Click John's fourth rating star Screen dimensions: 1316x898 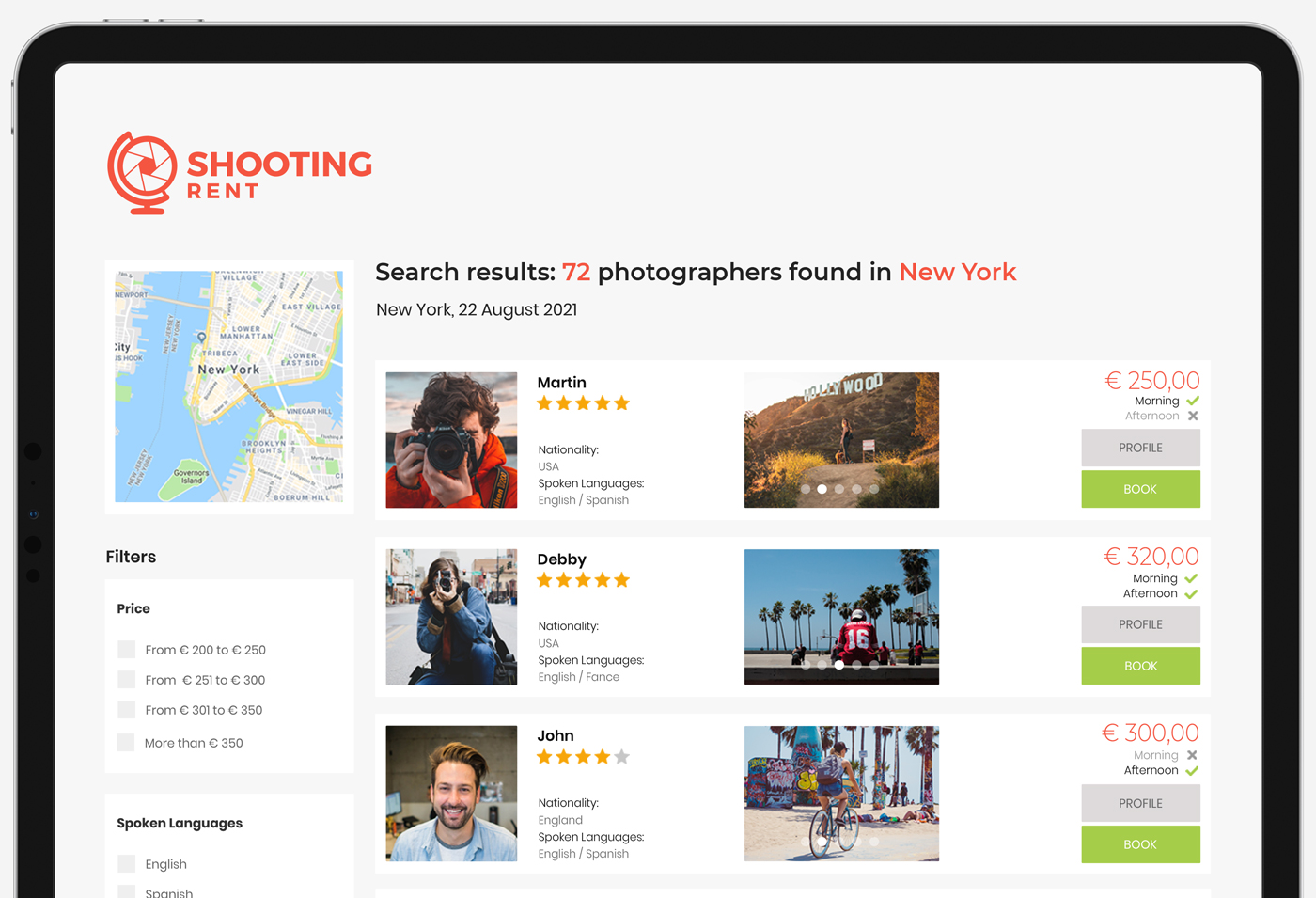point(603,757)
